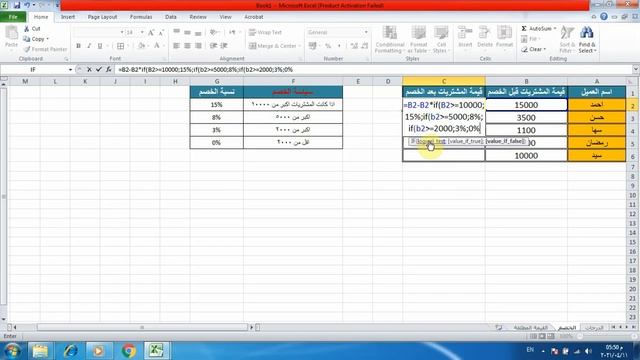The width and height of the screenshot is (640, 360).
Task: Select the Format Painter tool
Action: click(45, 49)
